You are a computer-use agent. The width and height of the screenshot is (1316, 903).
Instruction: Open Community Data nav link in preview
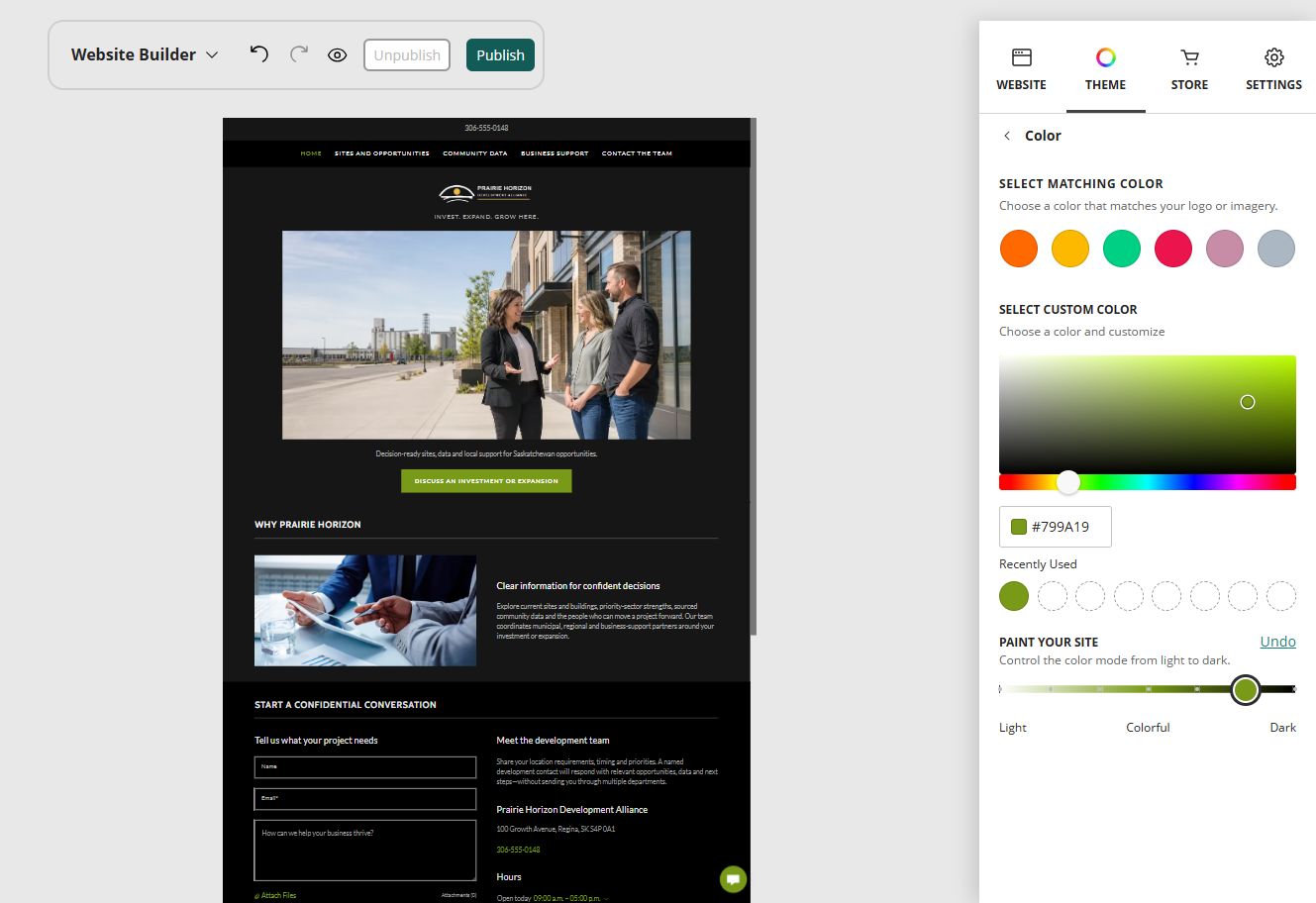click(x=475, y=153)
